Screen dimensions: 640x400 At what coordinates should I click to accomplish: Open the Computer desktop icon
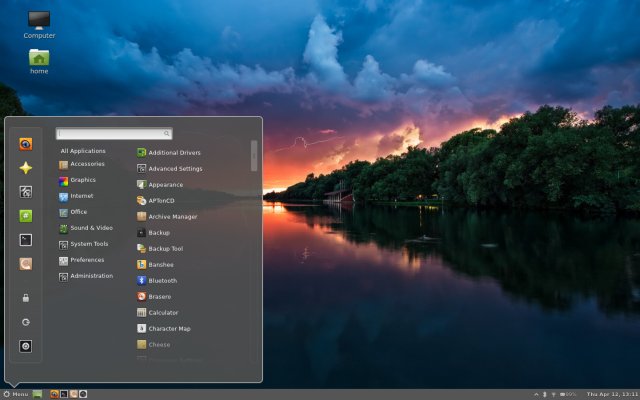(x=39, y=23)
